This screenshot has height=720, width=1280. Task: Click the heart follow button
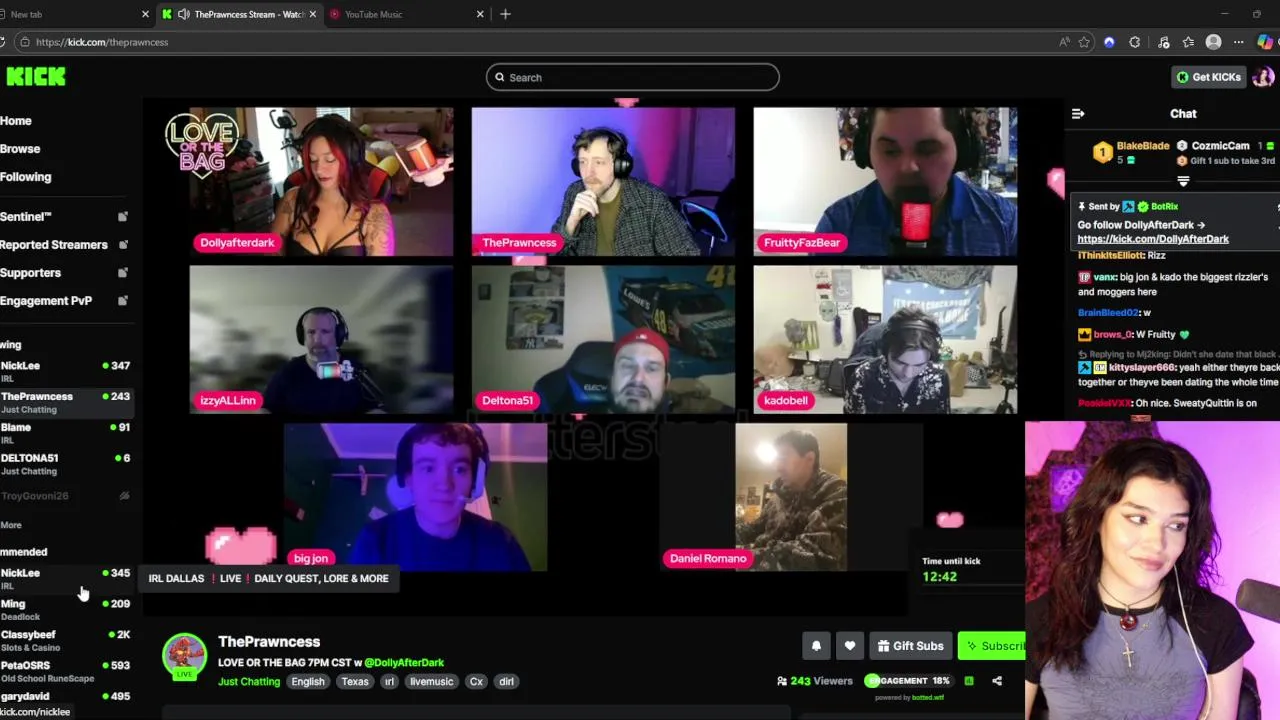pyautogui.click(x=850, y=646)
